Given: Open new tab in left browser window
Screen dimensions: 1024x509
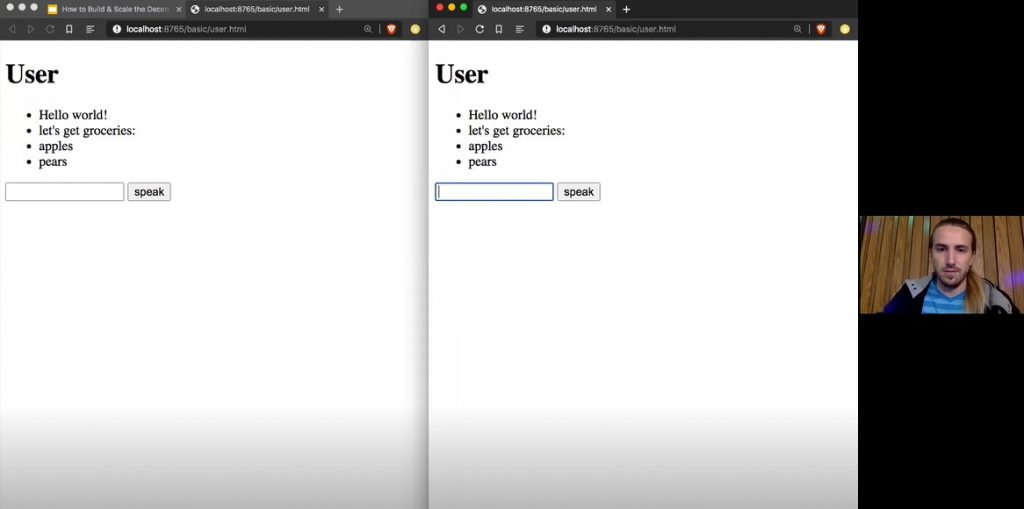Looking at the screenshot, I should (339, 9).
